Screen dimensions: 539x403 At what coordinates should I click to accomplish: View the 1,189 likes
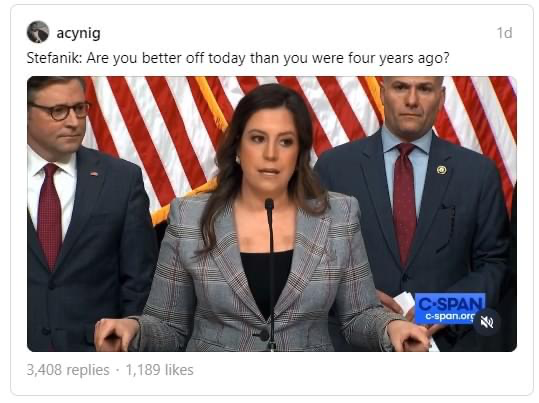160,370
